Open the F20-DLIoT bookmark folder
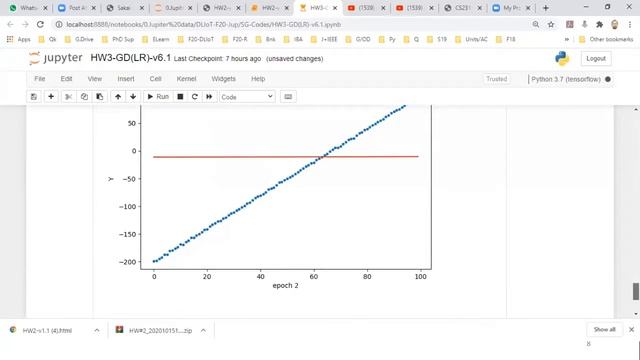640x360 pixels. pyautogui.click(x=196, y=39)
